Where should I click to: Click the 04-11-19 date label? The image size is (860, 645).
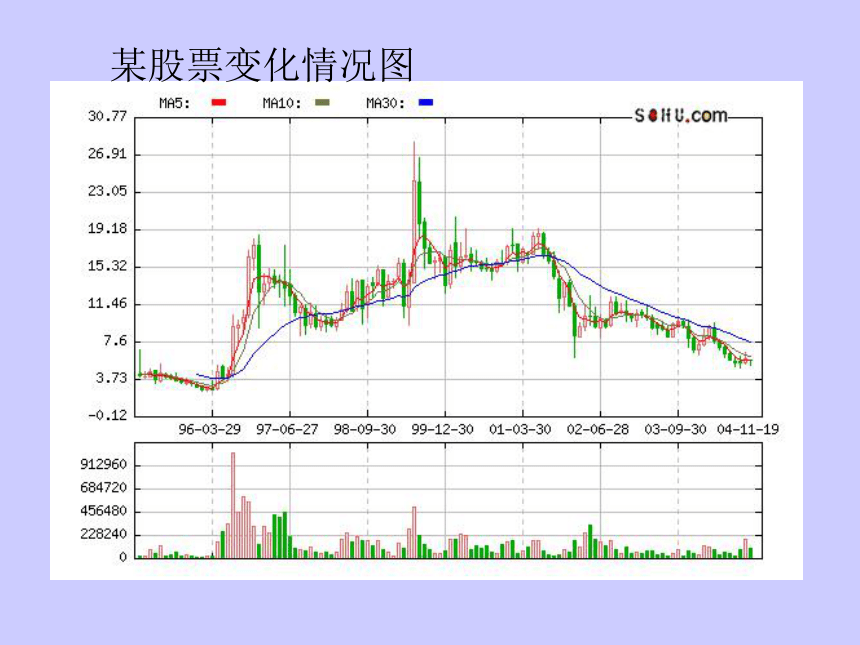(x=748, y=429)
